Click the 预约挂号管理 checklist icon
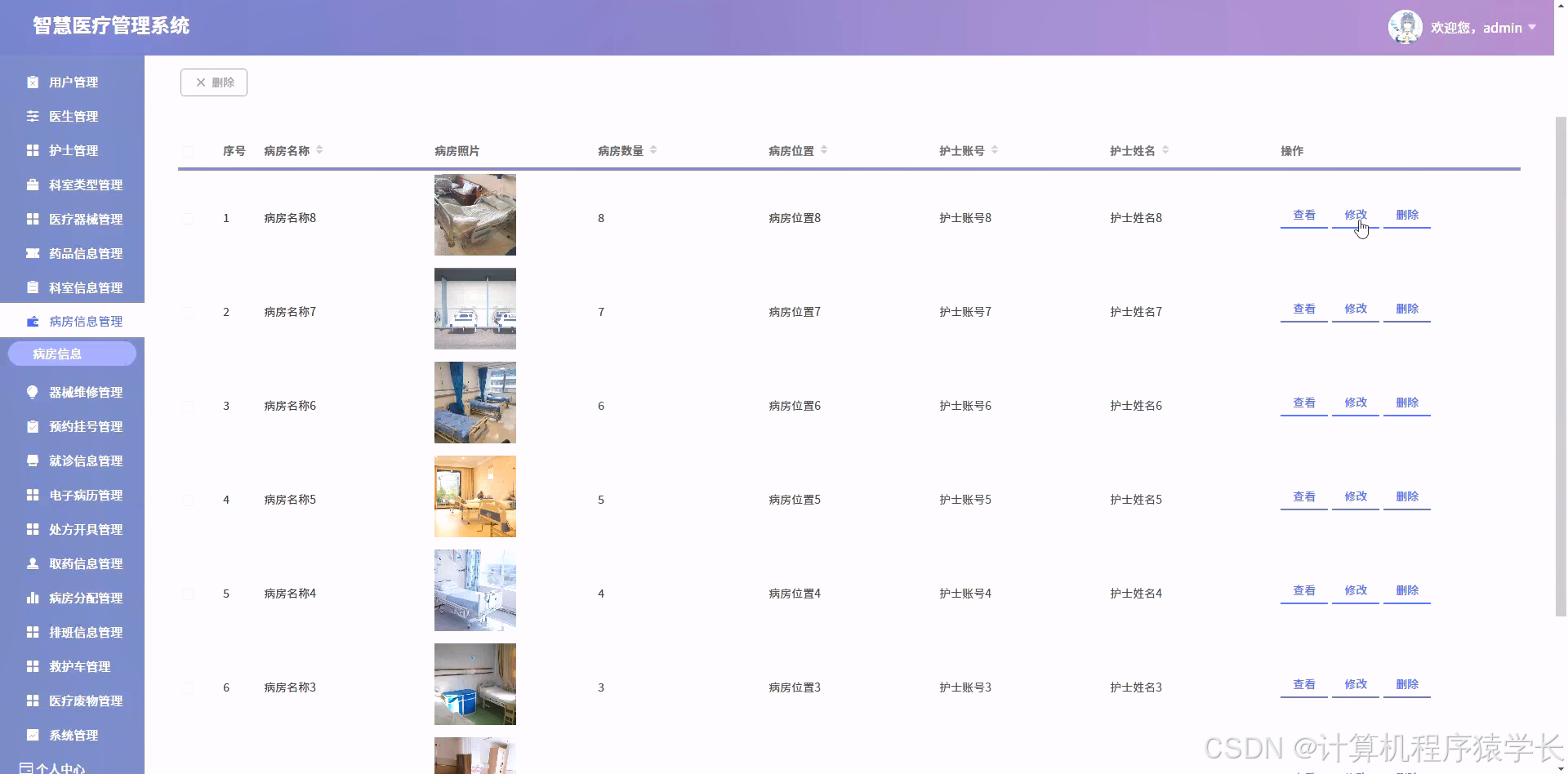This screenshot has width=1568, height=774. pos(33,426)
